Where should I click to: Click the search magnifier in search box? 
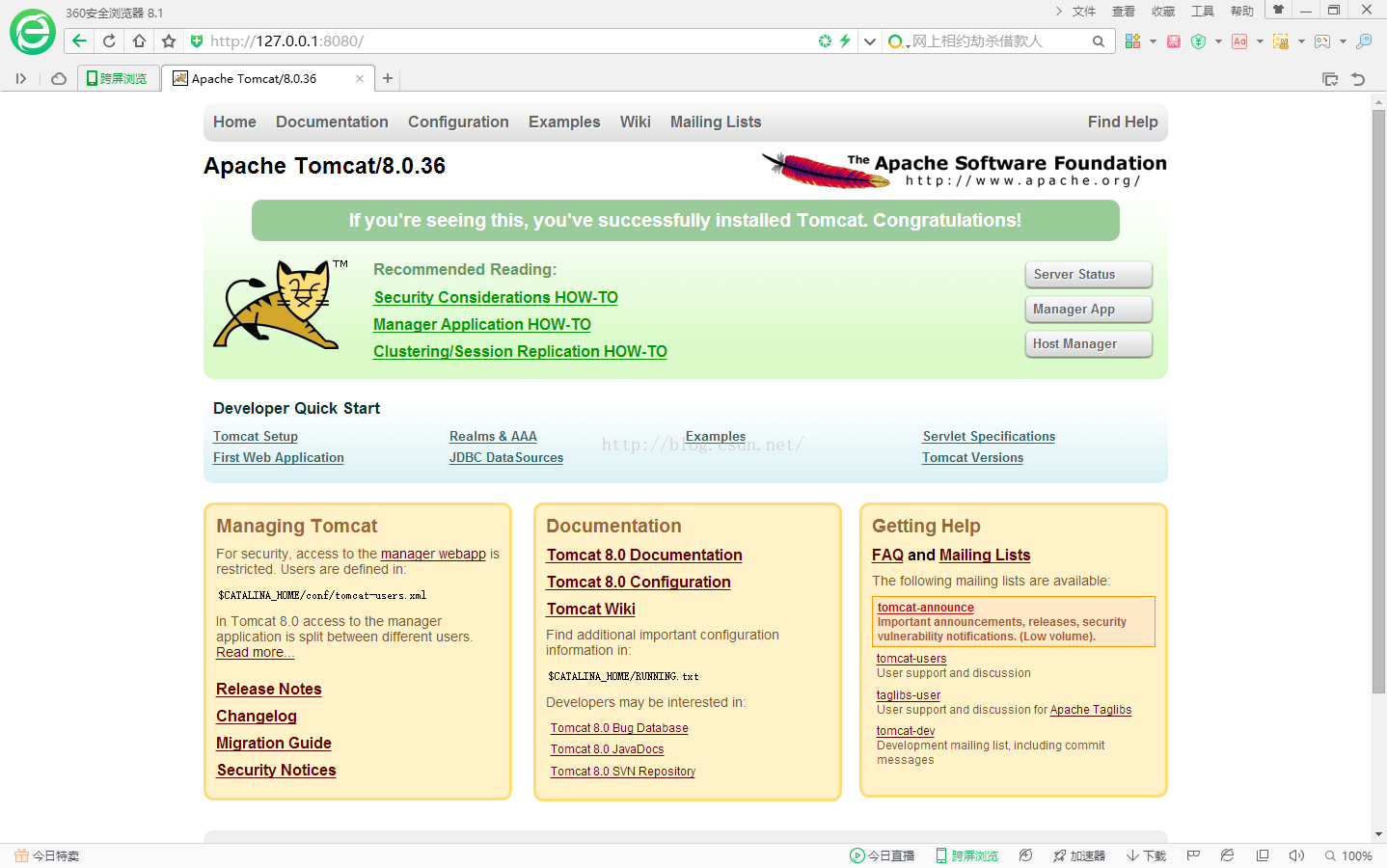(1098, 41)
